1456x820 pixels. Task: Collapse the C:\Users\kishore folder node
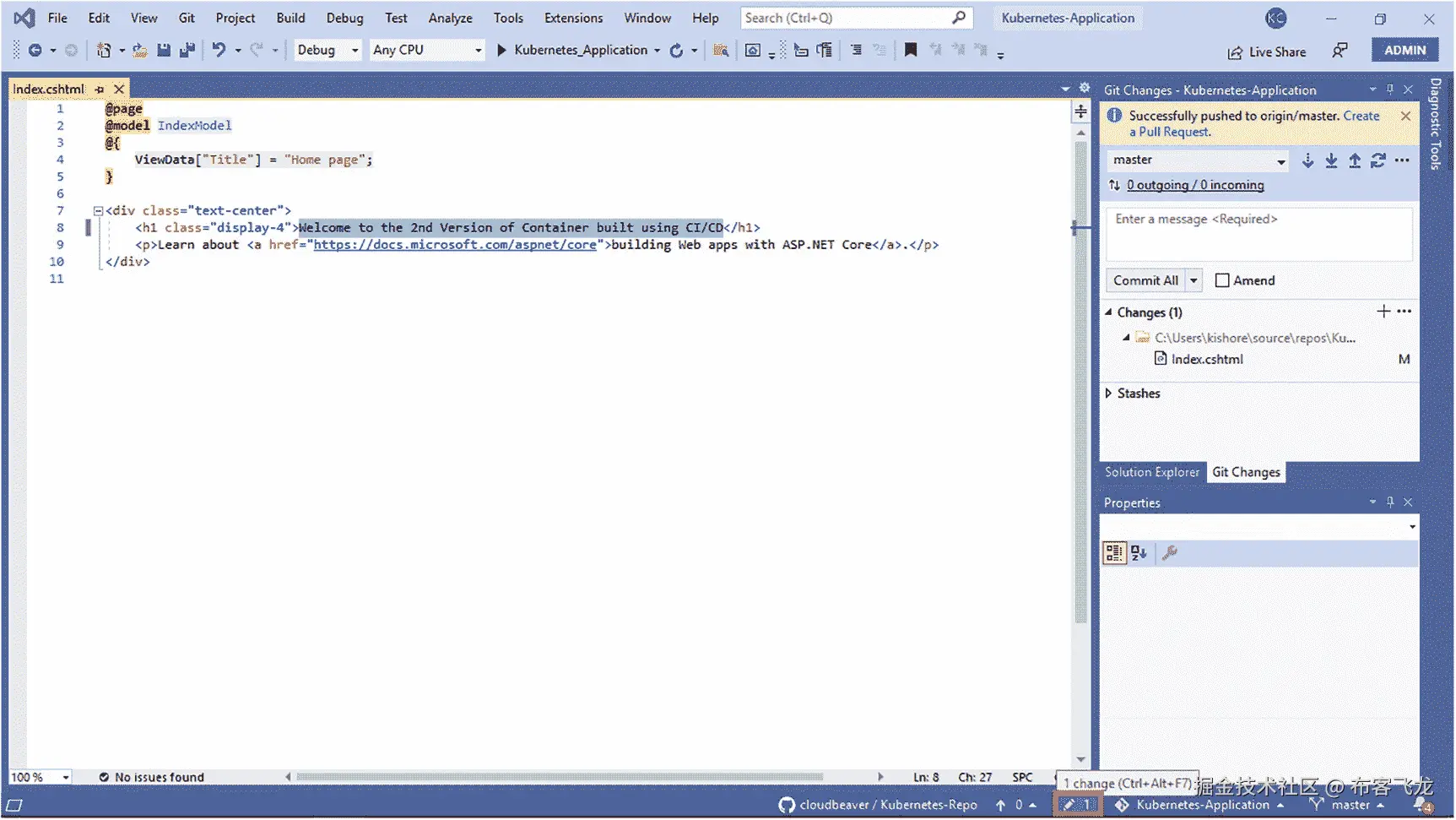[x=1126, y=338]
